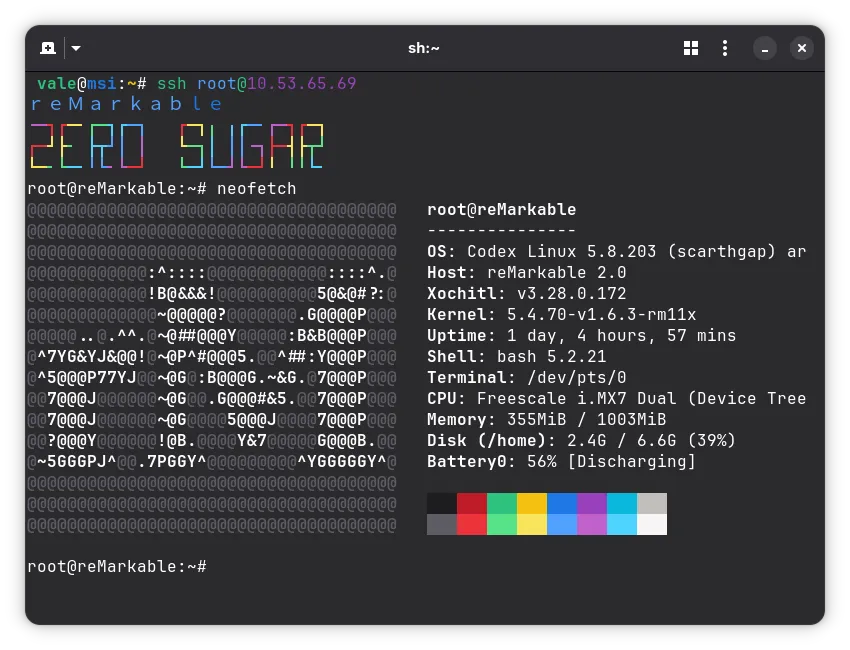Click the 'OS: Codex Linux 5.8.203' line
This screenshot has height=650, width=850.
[x=616, y=252]
